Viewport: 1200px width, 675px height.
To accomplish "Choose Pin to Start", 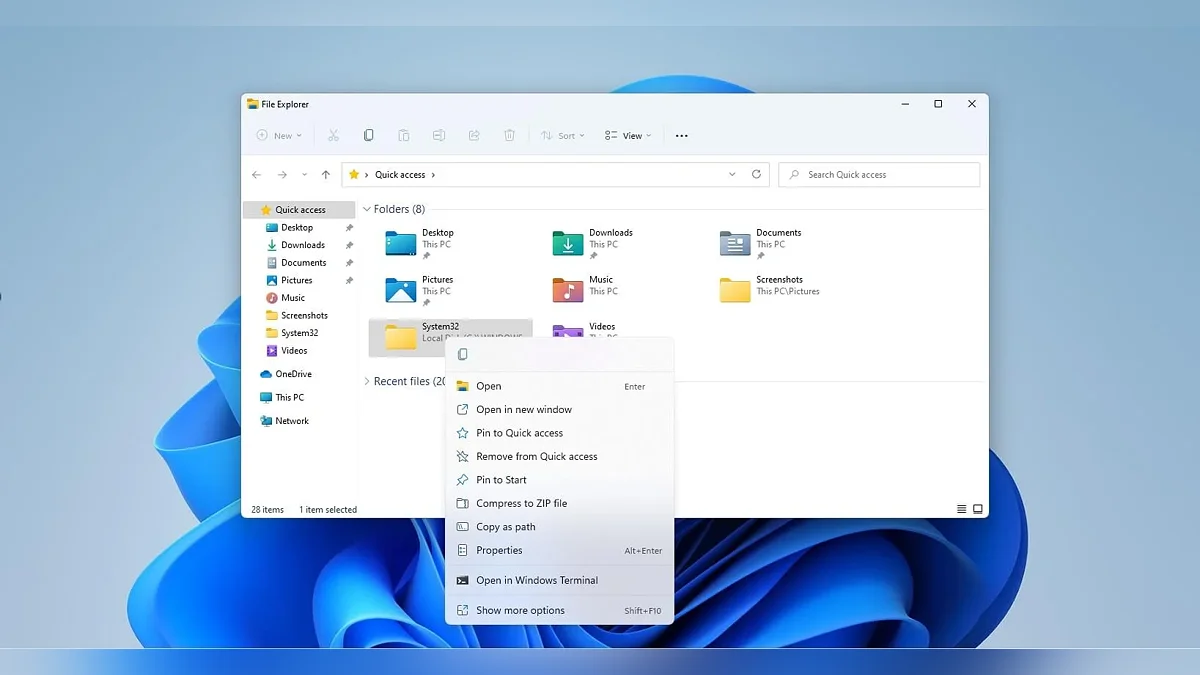I will (x=560, y=480).
